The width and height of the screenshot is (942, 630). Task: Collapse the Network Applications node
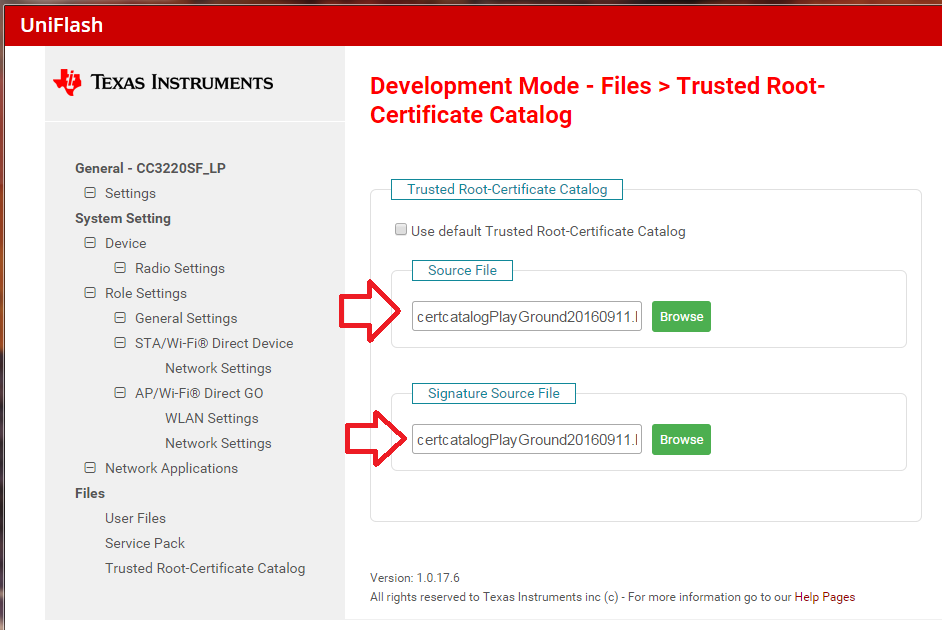pos(90,468)
